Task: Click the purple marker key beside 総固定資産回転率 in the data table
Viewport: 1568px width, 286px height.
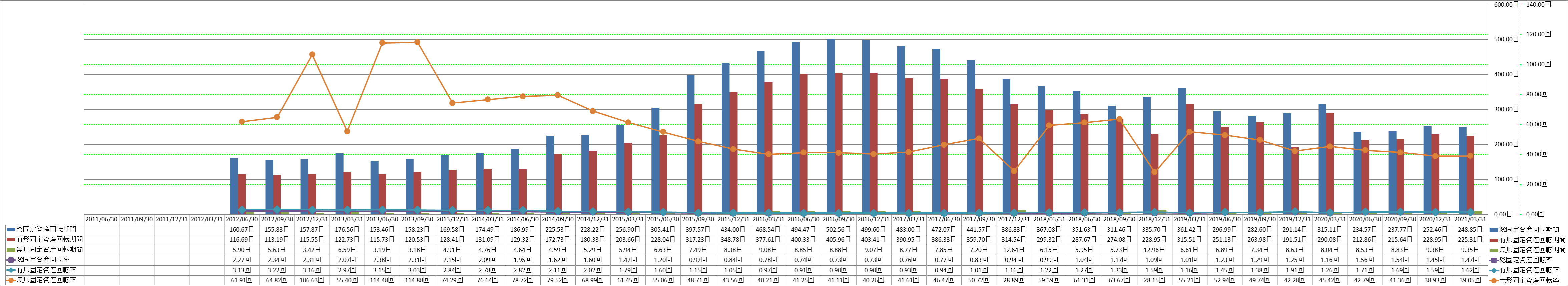Action: click(x=12, y=260)
